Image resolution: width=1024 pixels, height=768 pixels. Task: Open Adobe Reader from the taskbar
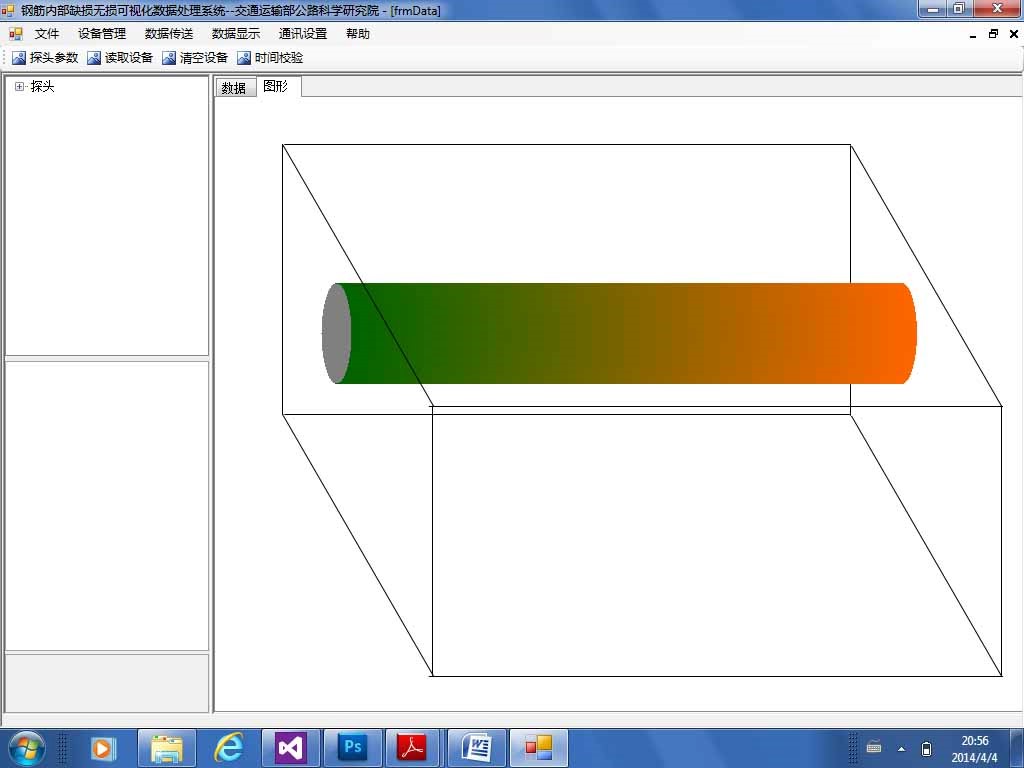(x=413, y=747)
